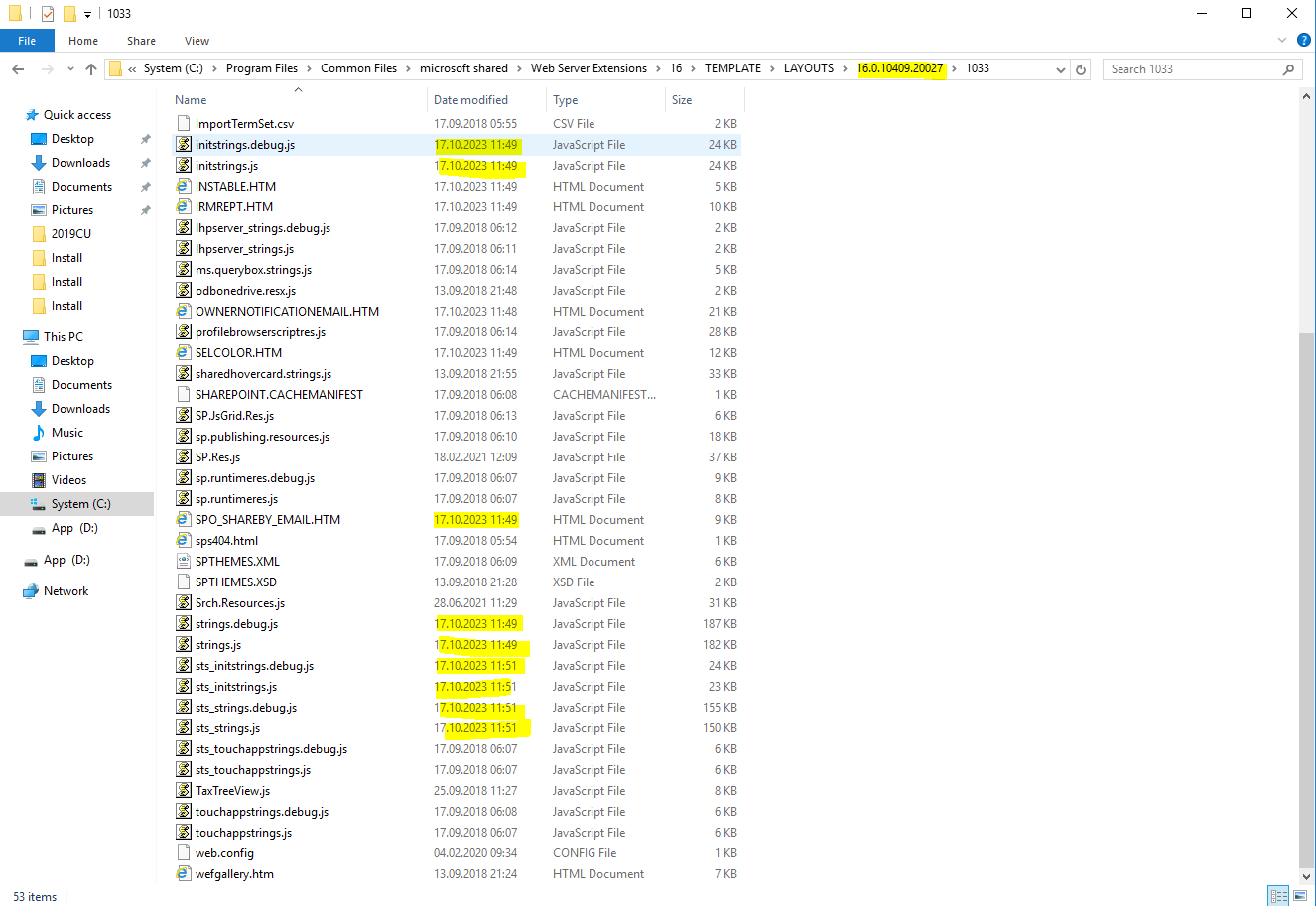The width and height of the screenshot is (1316, 906).
Task: Select the file named odbonedrive.resx.js
Action: click(x=245, y=291)
